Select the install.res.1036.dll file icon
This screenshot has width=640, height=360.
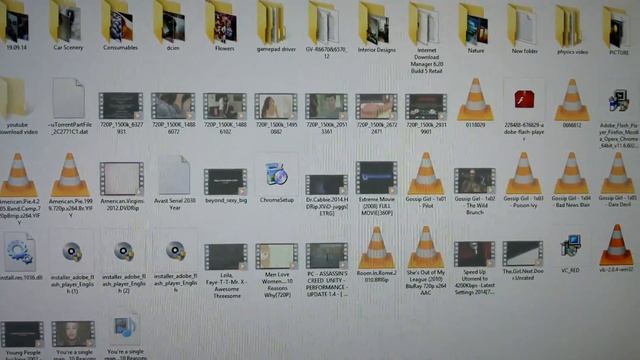point(19,252)
